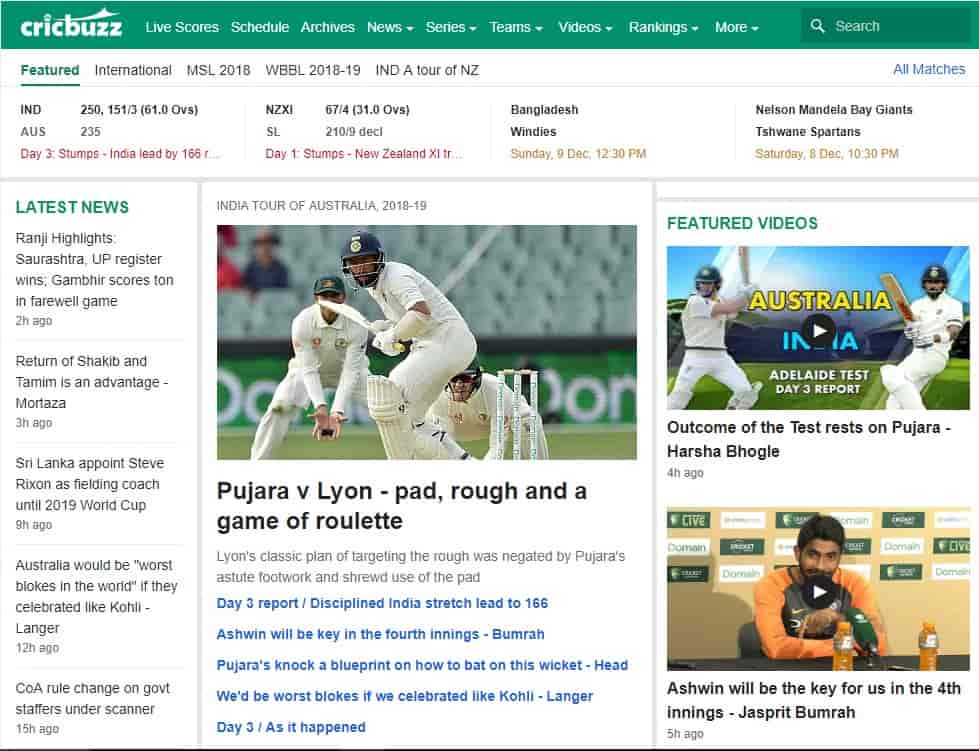Open the Pujara v Lyon headline article
This screenshot has height=751, width=979.
click(x=401, y=506)
